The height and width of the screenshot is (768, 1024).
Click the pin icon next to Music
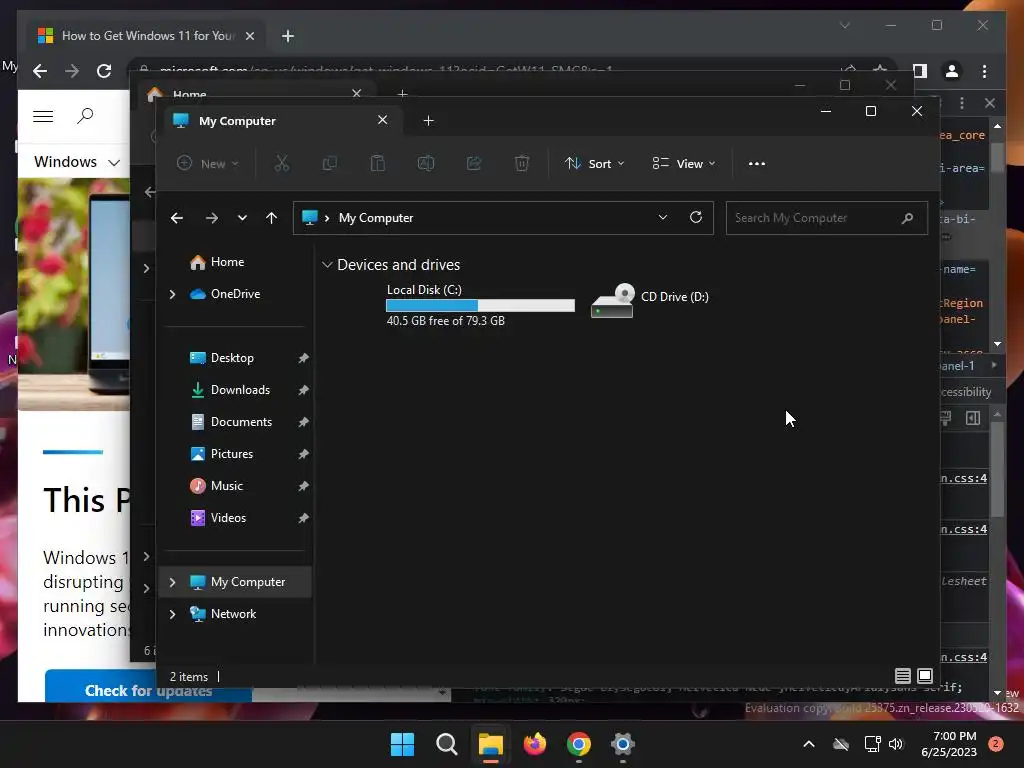[x=303, y=486]
